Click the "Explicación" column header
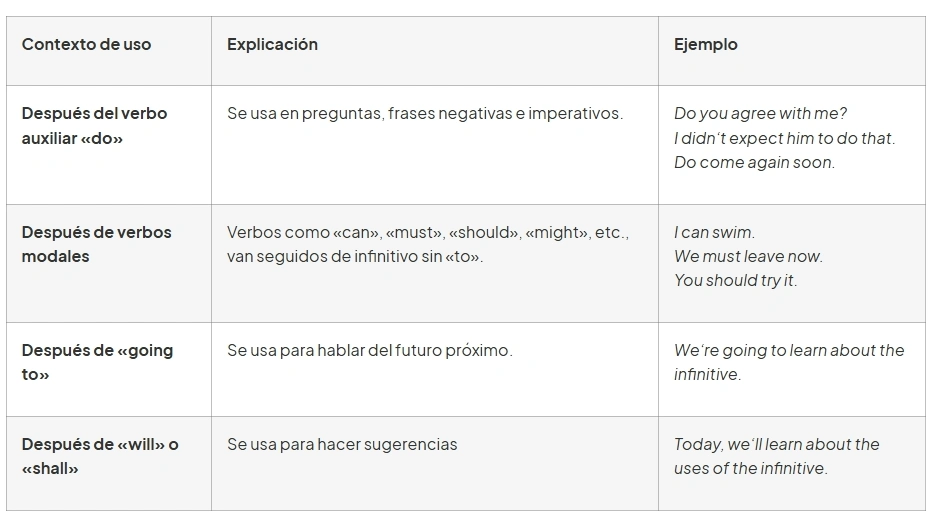The height and width of the screenshot is (525, 944). (272, 45)
